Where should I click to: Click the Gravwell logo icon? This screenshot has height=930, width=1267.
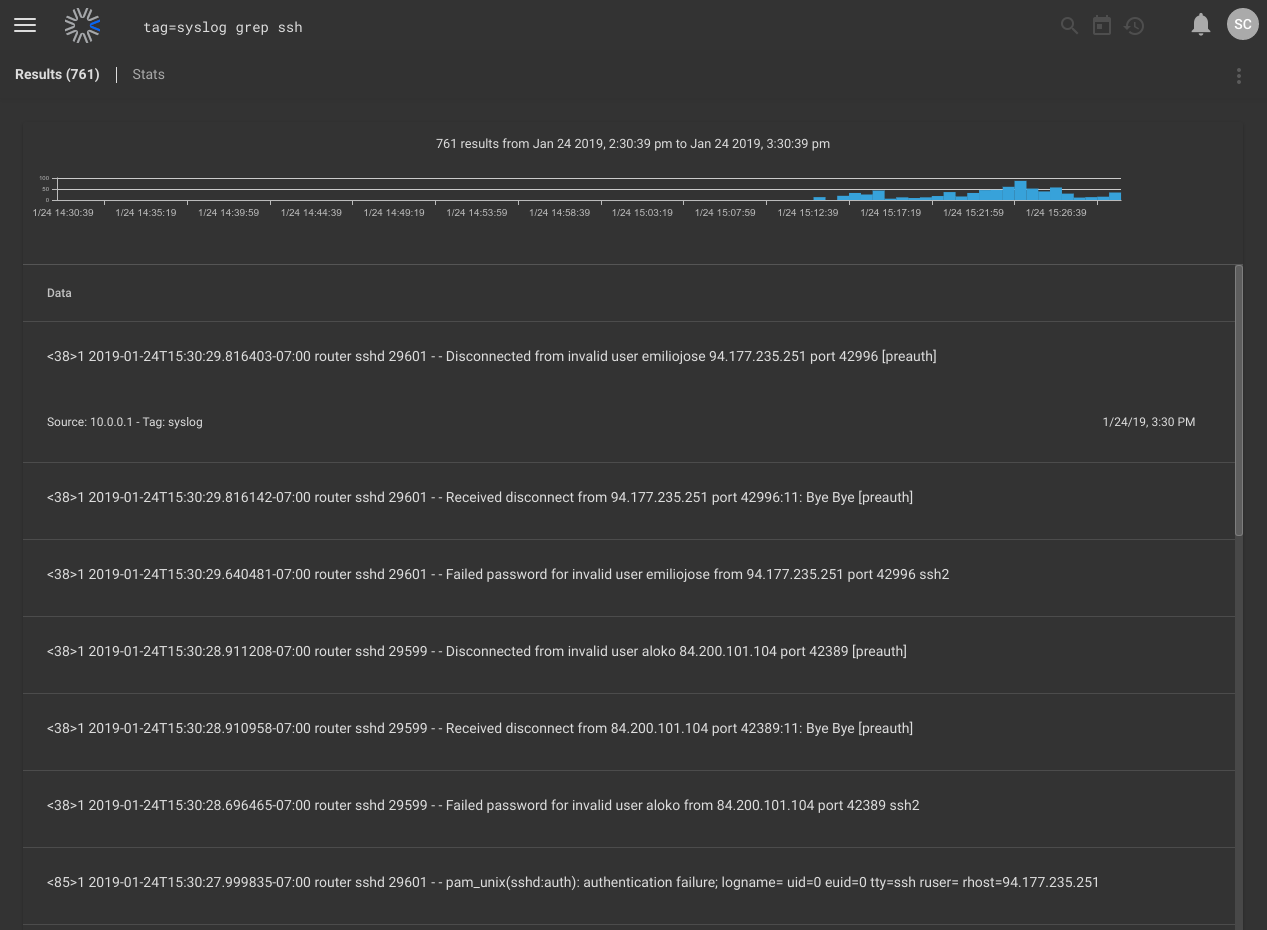82,26
